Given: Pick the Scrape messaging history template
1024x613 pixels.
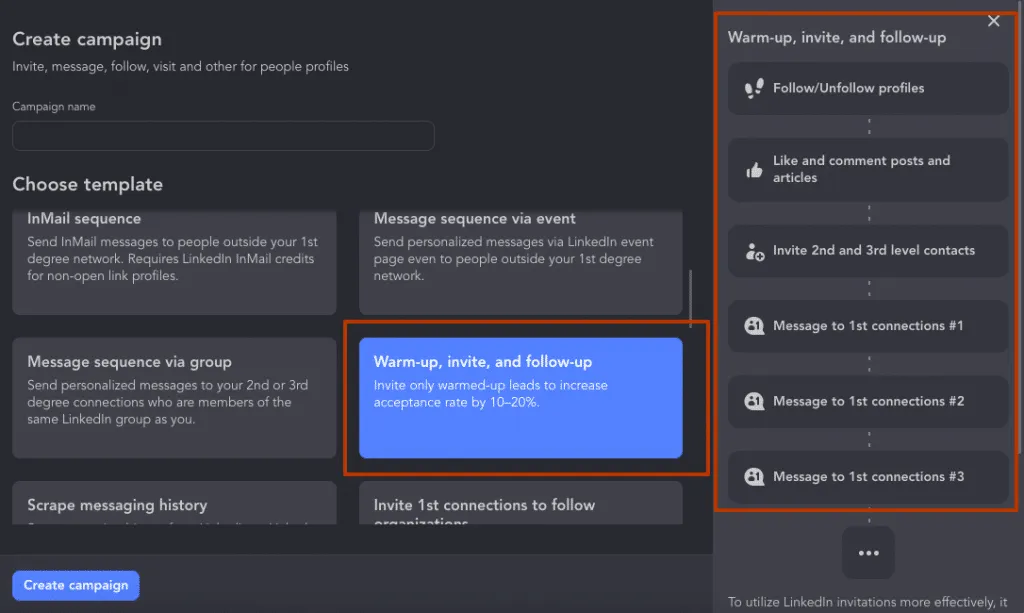Looking at the screenshot, I should point(174,503).
